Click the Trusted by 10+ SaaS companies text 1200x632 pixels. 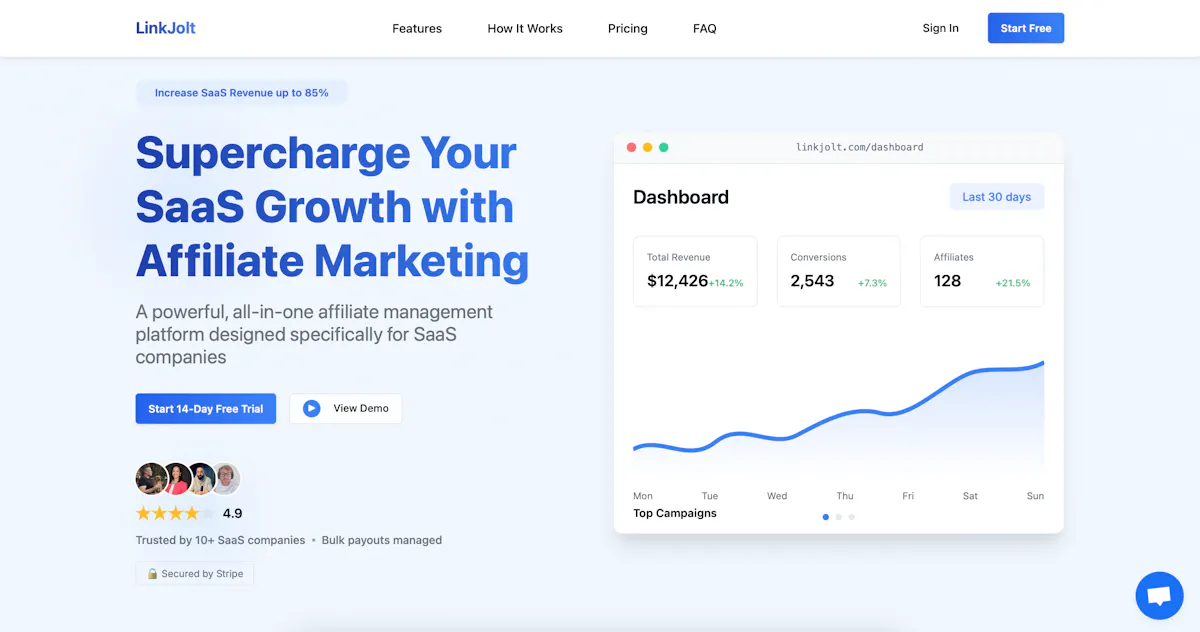point(221,540)
